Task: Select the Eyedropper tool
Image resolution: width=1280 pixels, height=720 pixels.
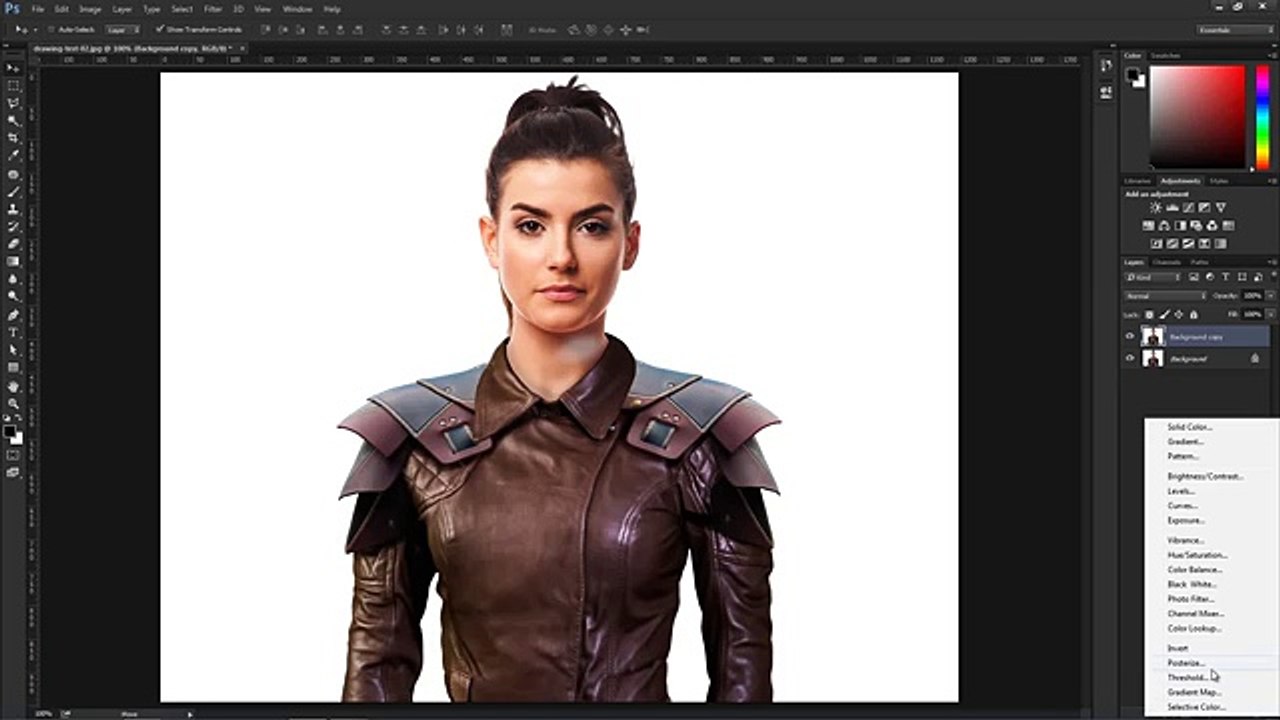Action: 13,155
